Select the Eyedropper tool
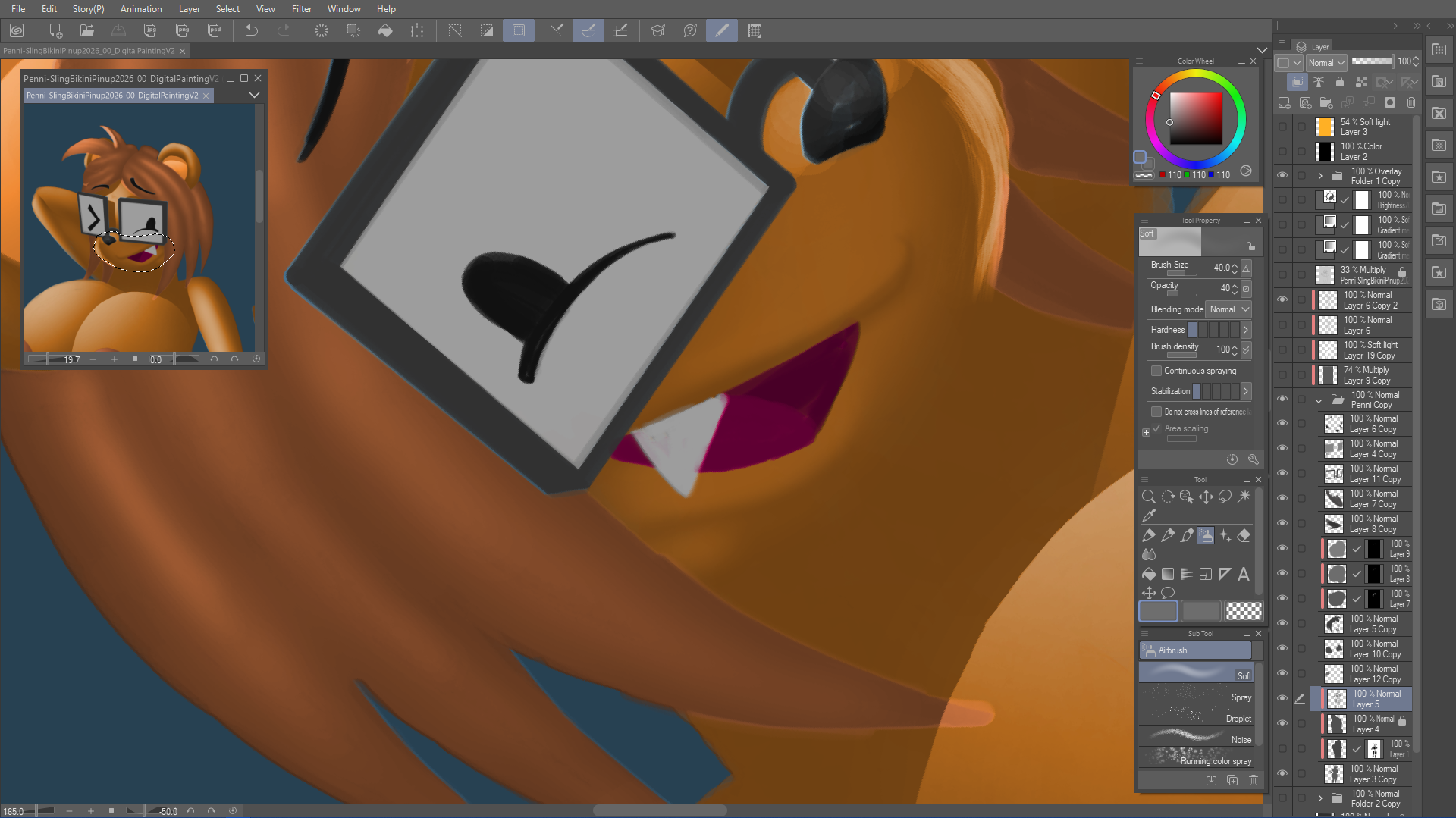The width and height of the screenshot is (1456, 818). (x=1149, y=516)
